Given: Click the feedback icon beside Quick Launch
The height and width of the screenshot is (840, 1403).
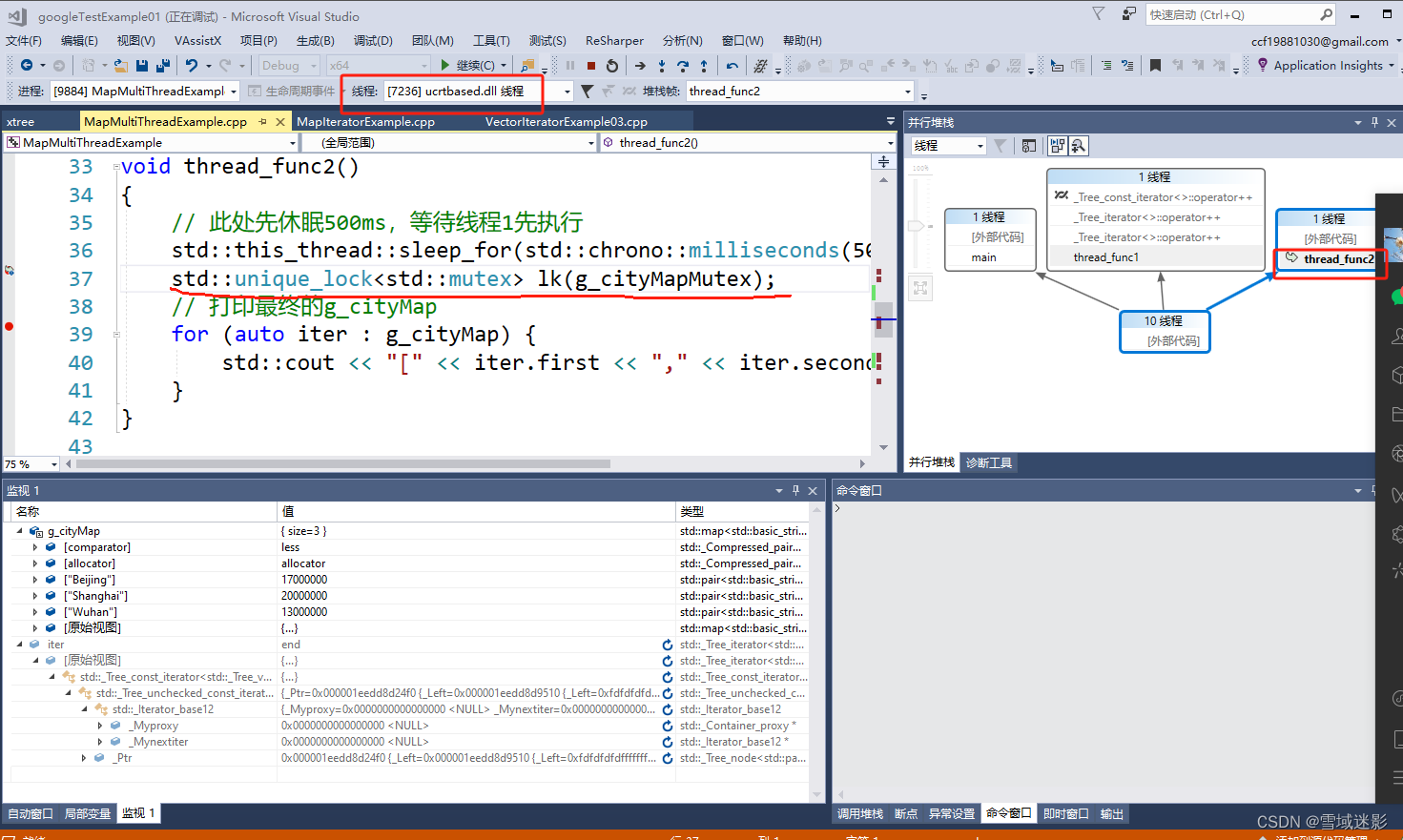Looking at the screenshot, I should pos(1128,14).
